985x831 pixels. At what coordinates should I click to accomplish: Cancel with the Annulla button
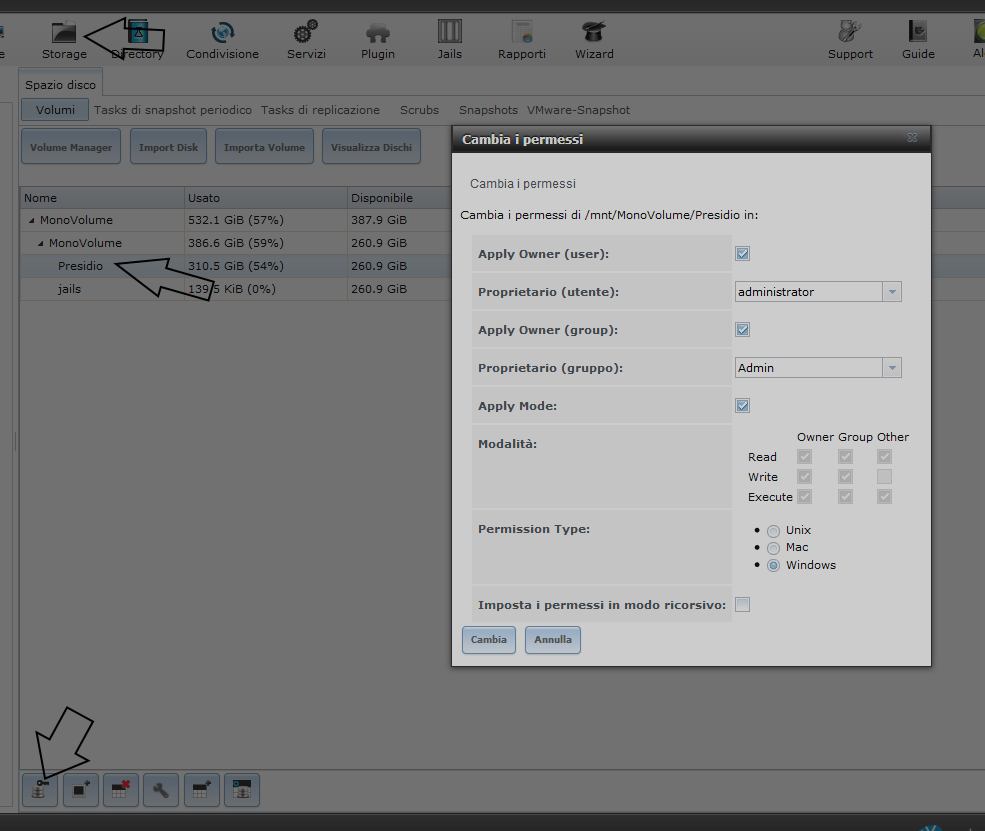point(553,640)
